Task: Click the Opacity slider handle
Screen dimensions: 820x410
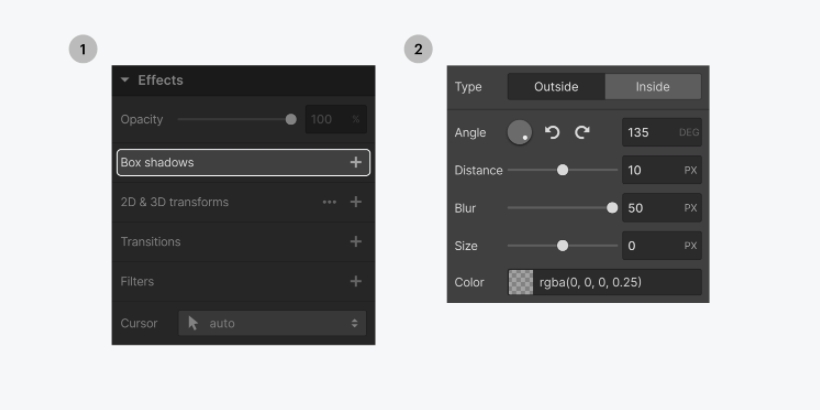Action: point(291,119)
